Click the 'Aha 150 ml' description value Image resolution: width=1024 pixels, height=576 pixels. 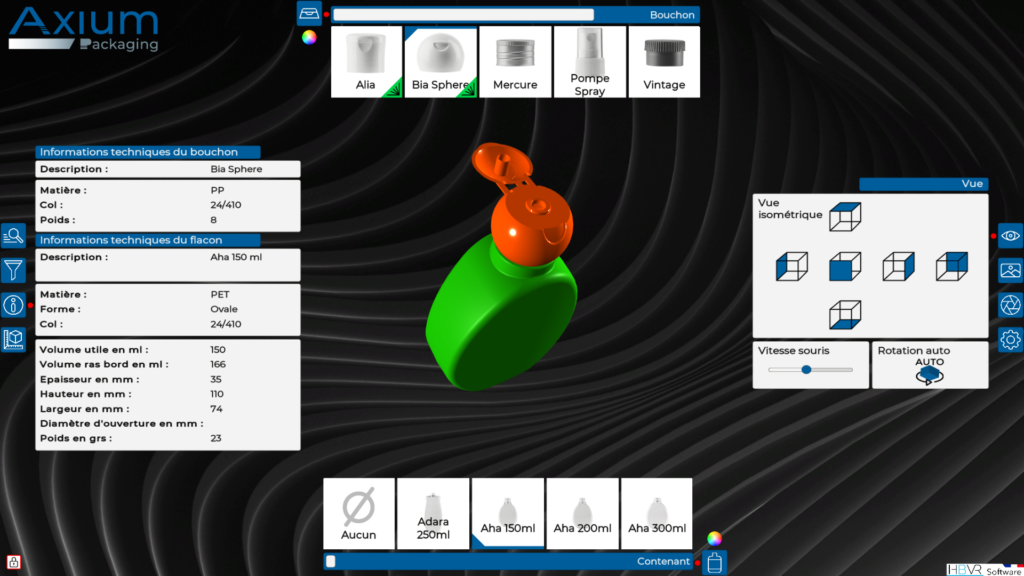click(x=236, y=257)
